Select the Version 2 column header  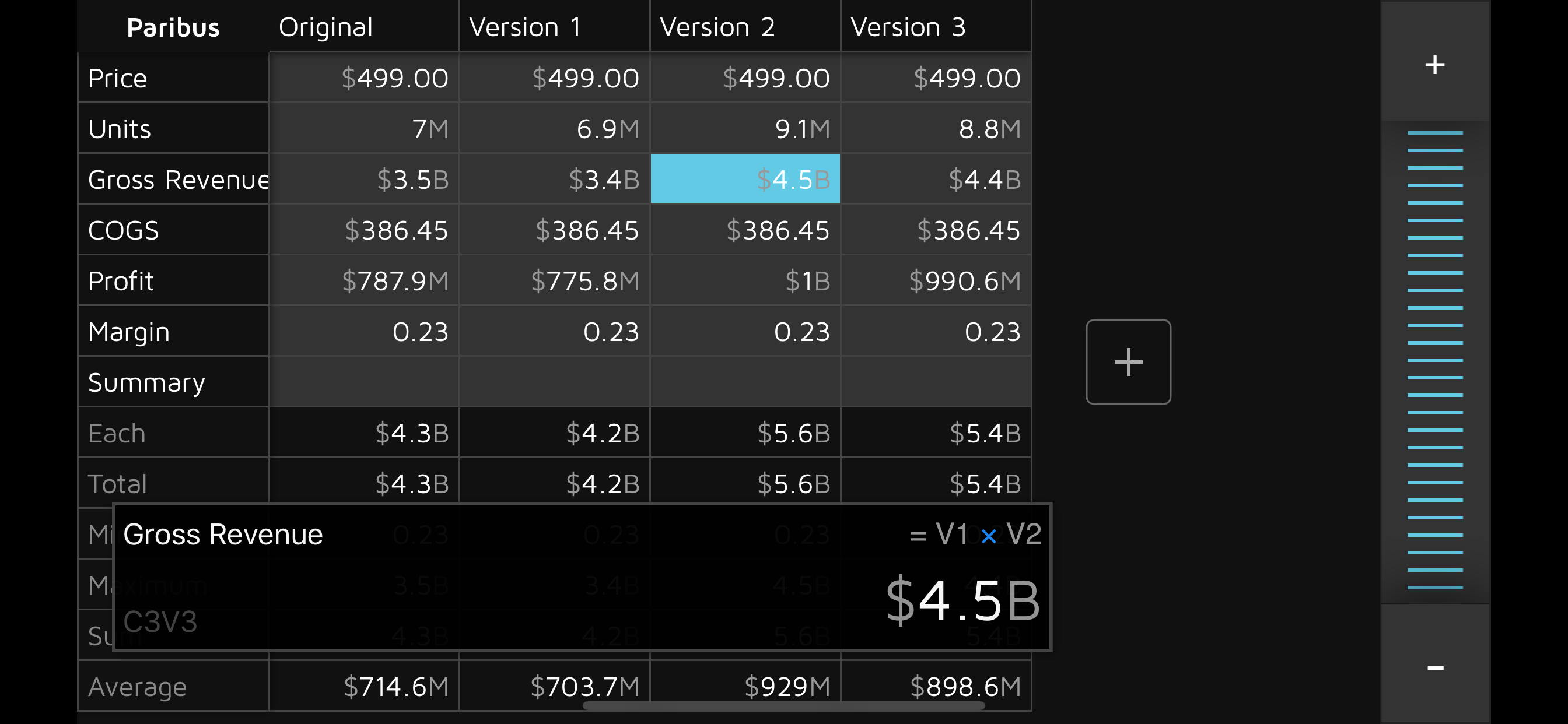(x=744, y=27)
